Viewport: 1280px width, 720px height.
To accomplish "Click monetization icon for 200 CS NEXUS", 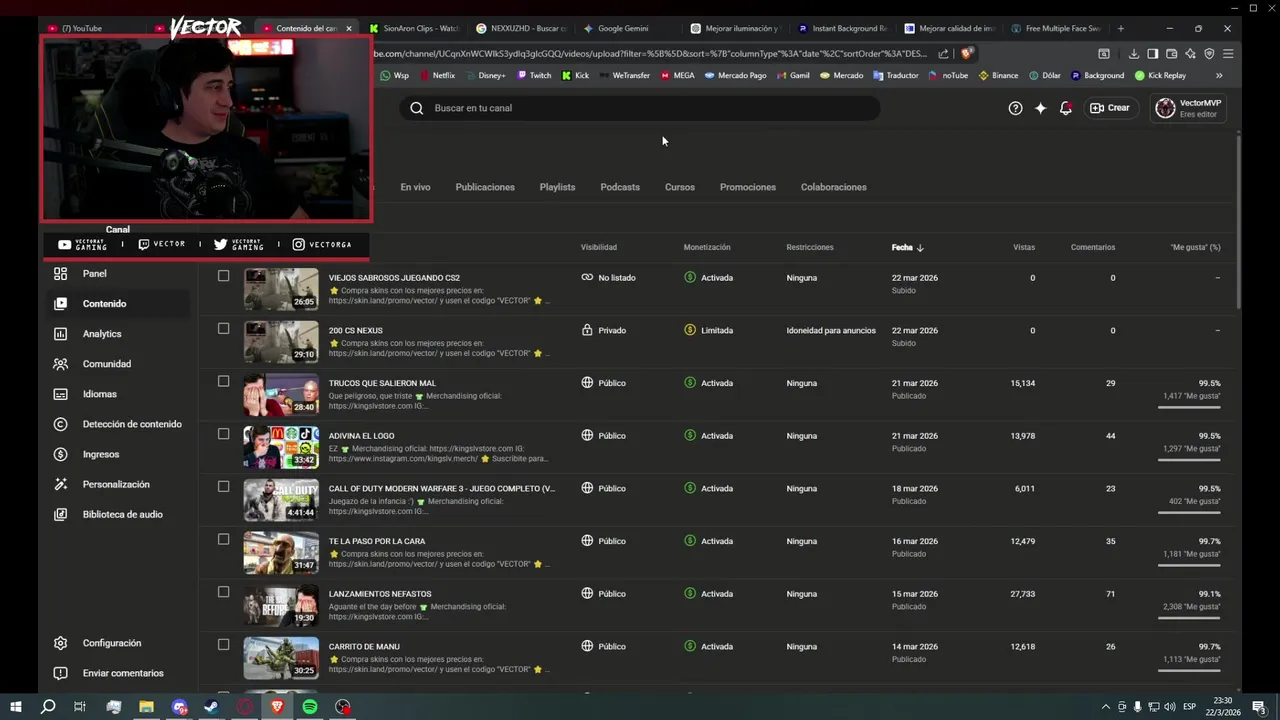I will 690,330.
